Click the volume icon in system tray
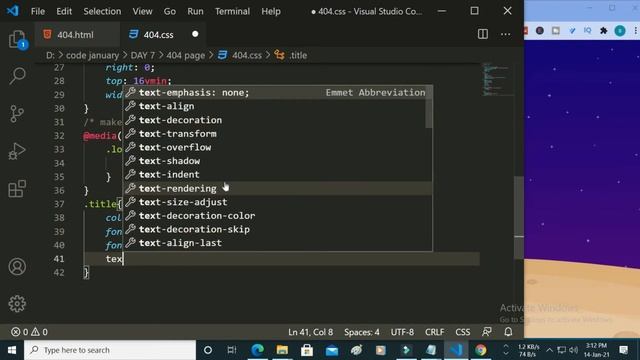This screenshot has width=640, height=360. [x=573, y=350]
